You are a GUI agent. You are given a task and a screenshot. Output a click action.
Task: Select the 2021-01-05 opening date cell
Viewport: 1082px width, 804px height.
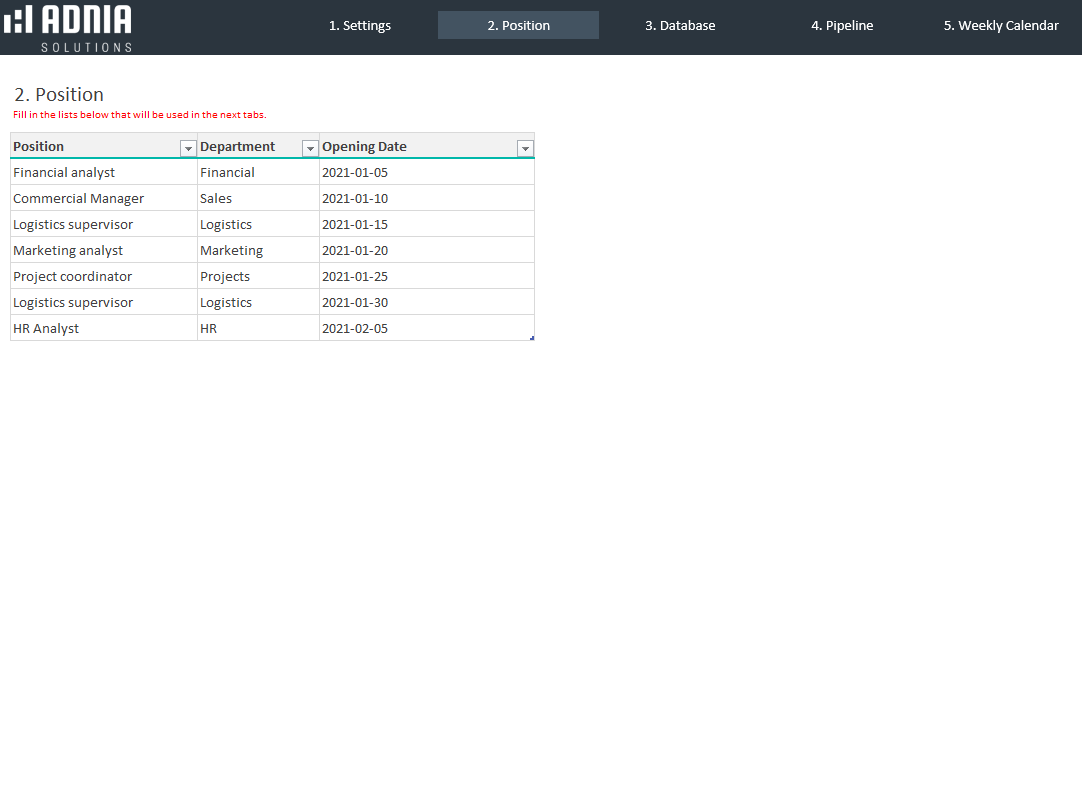(x=355, y=173)
